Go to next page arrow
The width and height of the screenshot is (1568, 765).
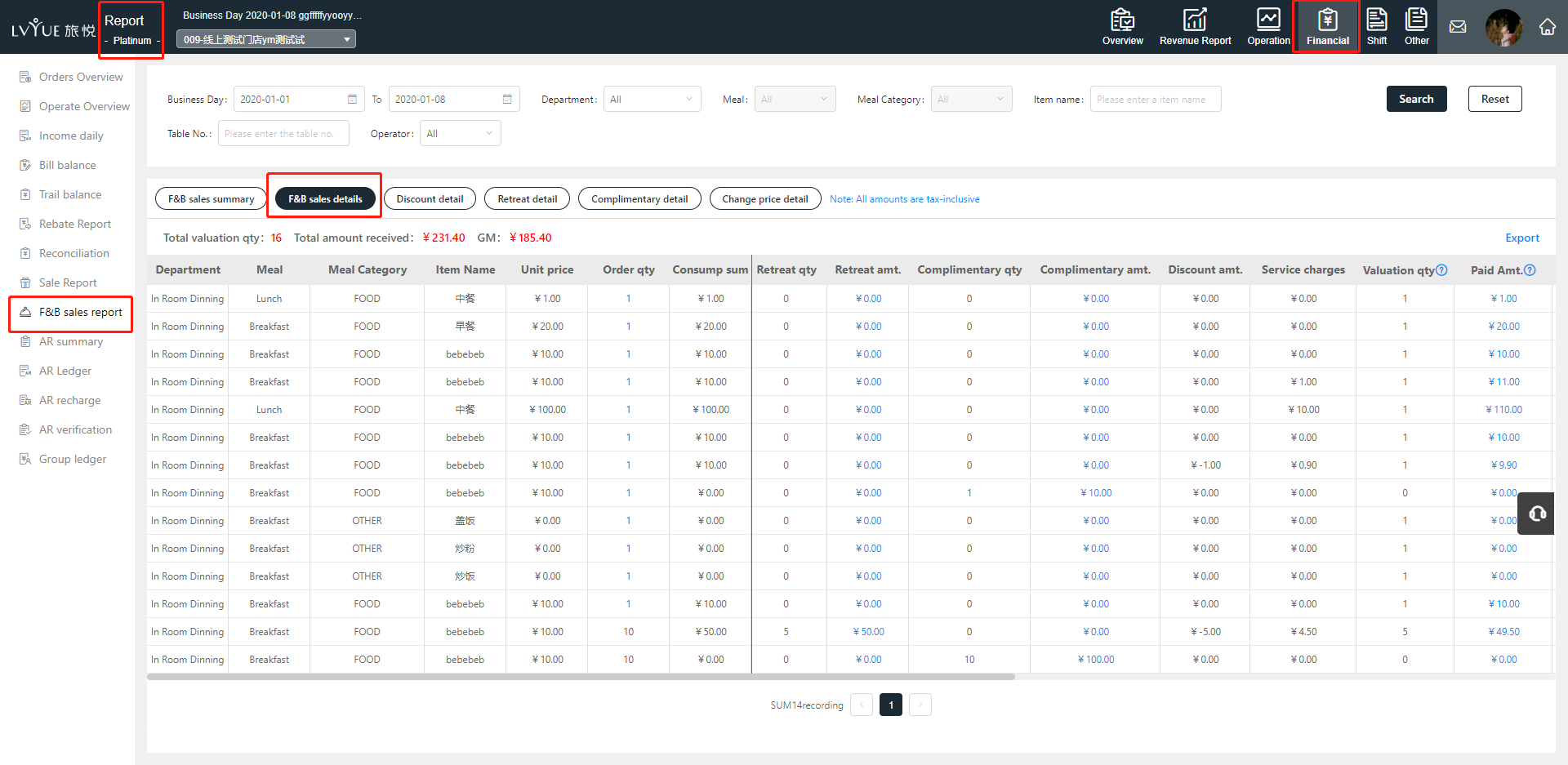click(920, 705)
